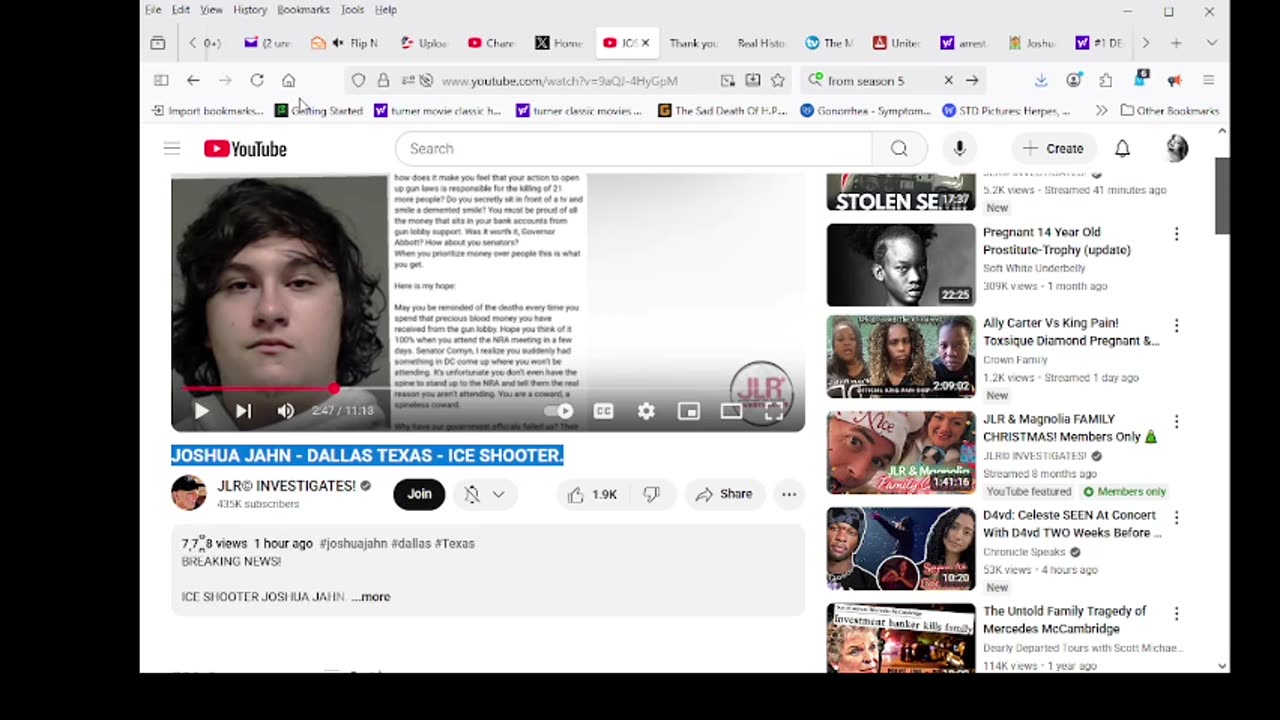Open the Tools menu

352,10
